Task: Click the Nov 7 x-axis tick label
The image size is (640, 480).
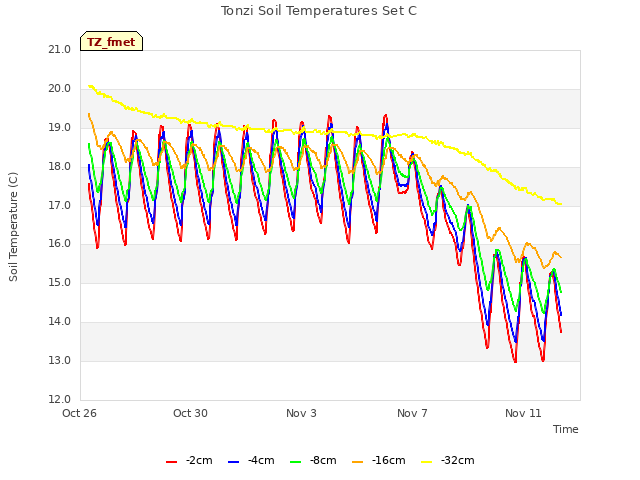Action: (412, 413)
